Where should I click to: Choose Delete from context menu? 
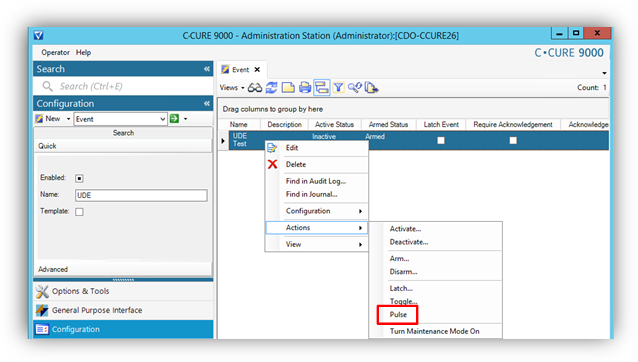tap(316, 164)
